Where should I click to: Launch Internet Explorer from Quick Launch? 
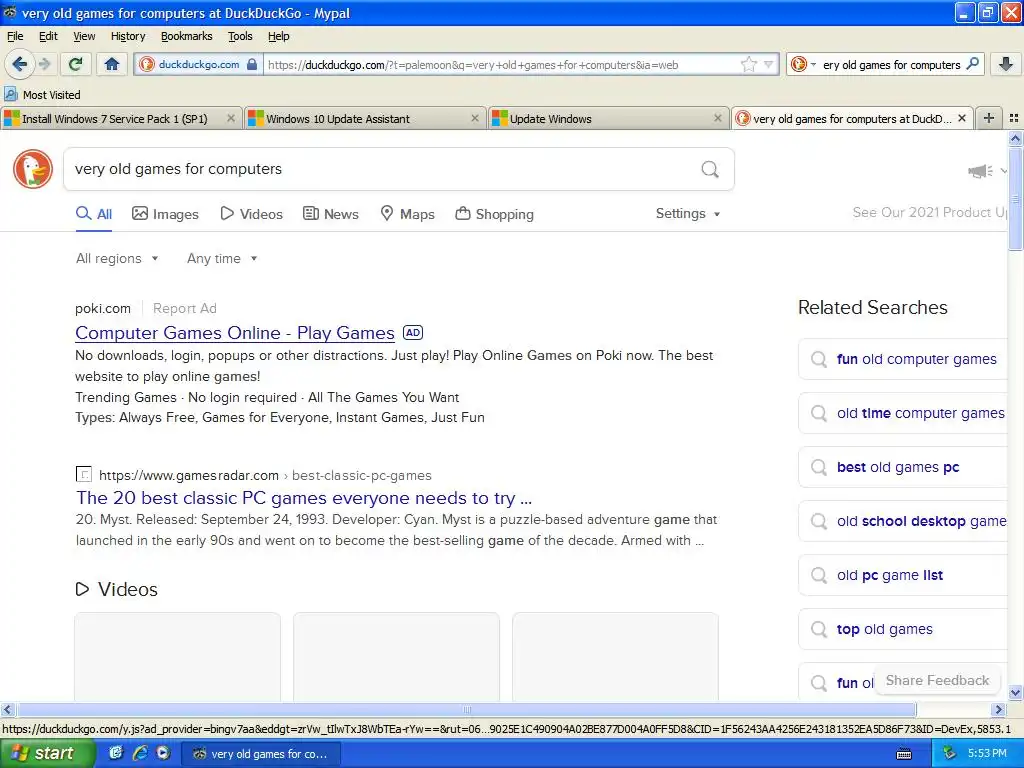coord(139,753)
